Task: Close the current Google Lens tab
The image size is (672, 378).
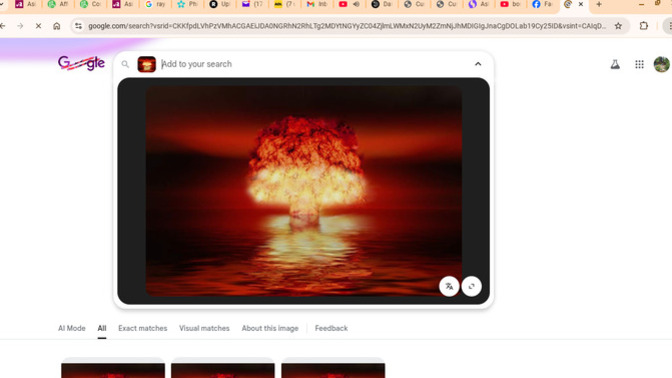Action: click(x=581, y=4)
